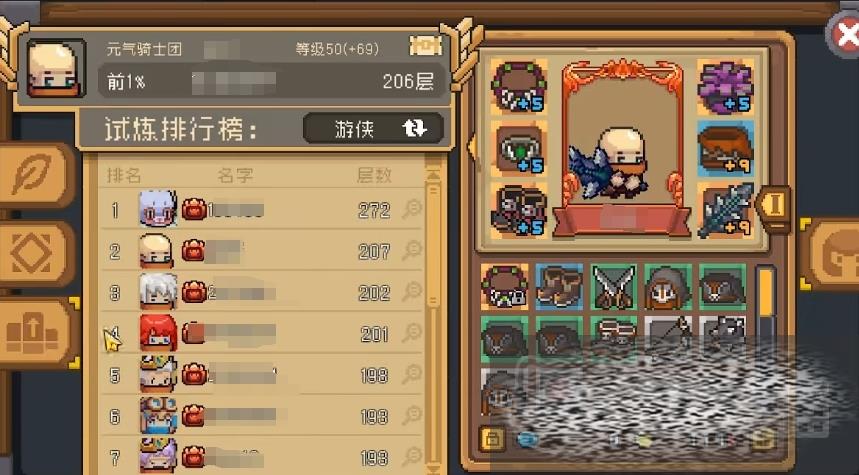Open loadout tab marked I
This screenshot has height=475, width=859.
coord(774,205)
